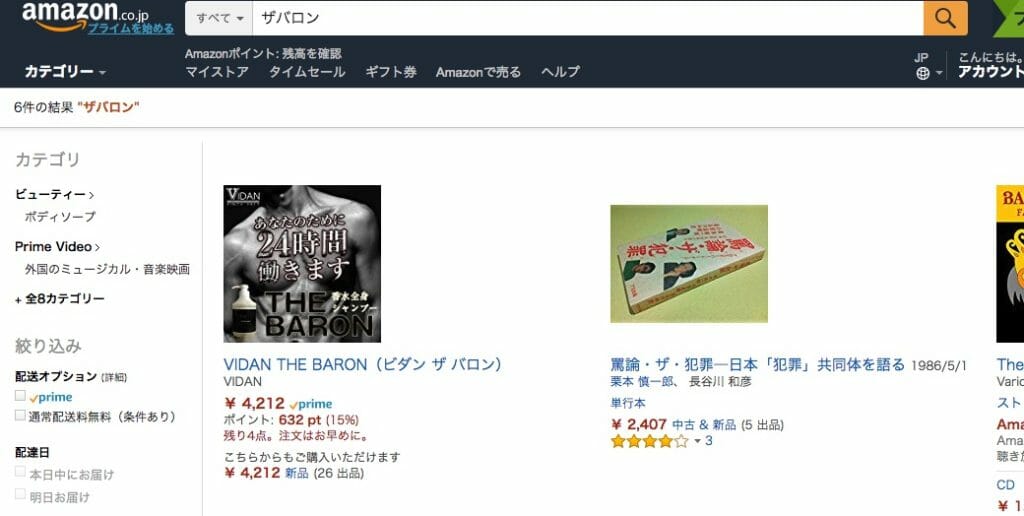Click the プライムを始める link
Image resolution: width=1024 pixels, height=516 pixels.
point(131,29)
